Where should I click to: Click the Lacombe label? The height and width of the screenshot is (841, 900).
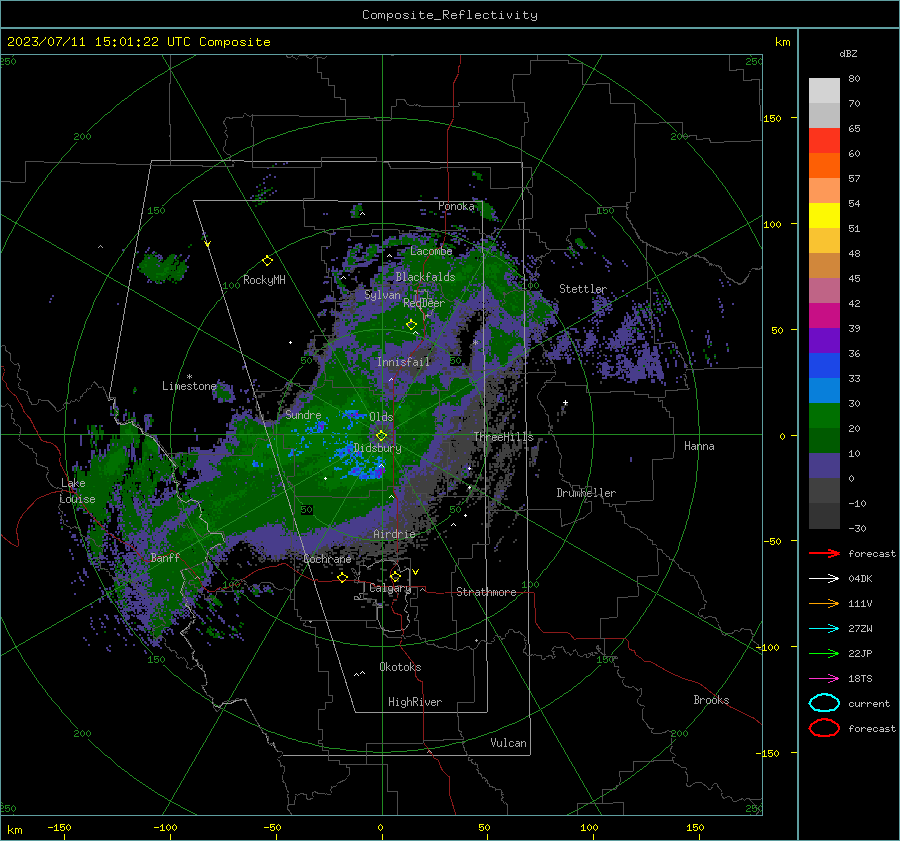point(431,251)
